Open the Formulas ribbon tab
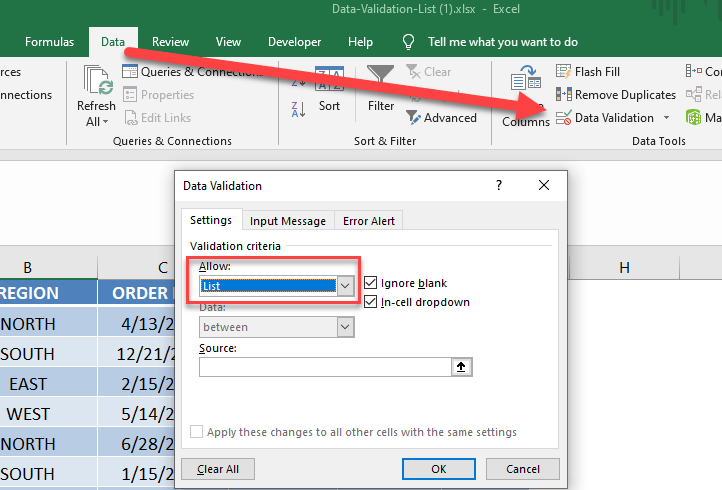Viewport: 722px width, 490px height. pyautogui.click(x=49, y=42)
